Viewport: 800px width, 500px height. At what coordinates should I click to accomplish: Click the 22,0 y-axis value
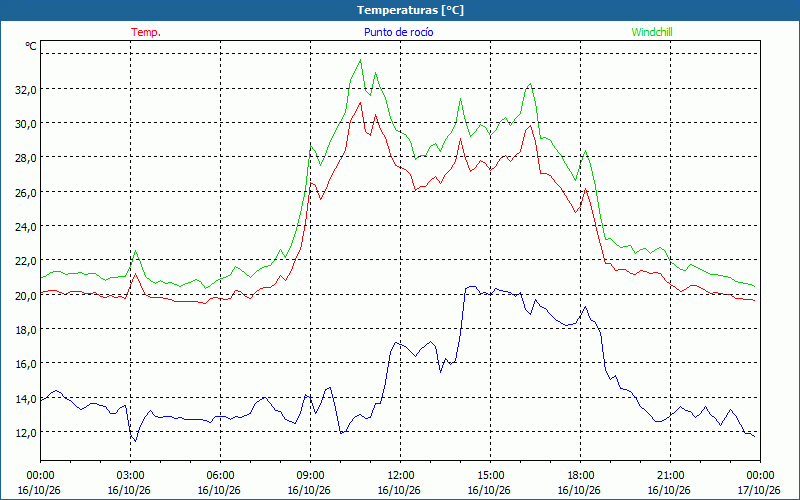pos(26,261)
